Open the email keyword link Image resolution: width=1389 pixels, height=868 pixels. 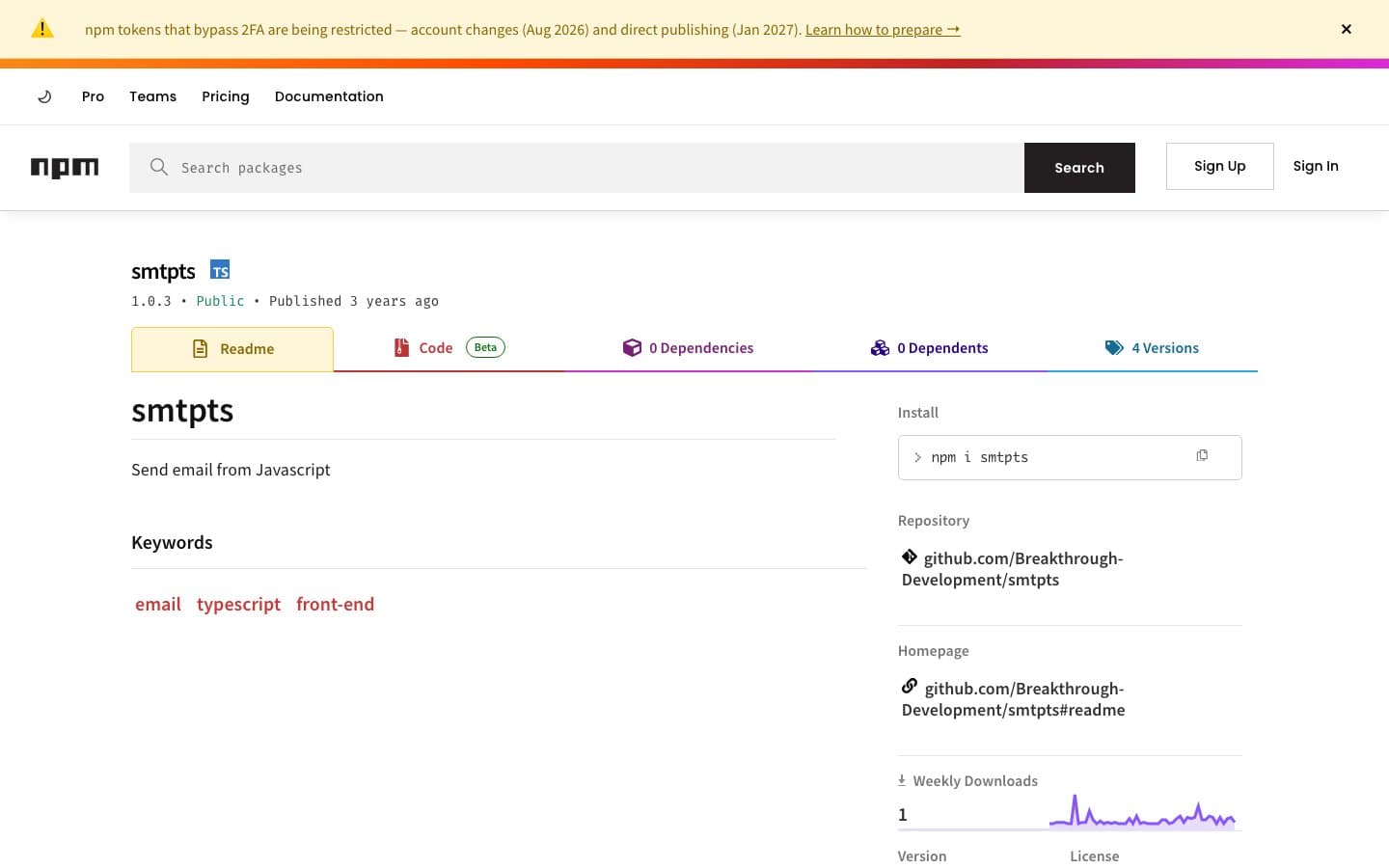click(158, 604)
